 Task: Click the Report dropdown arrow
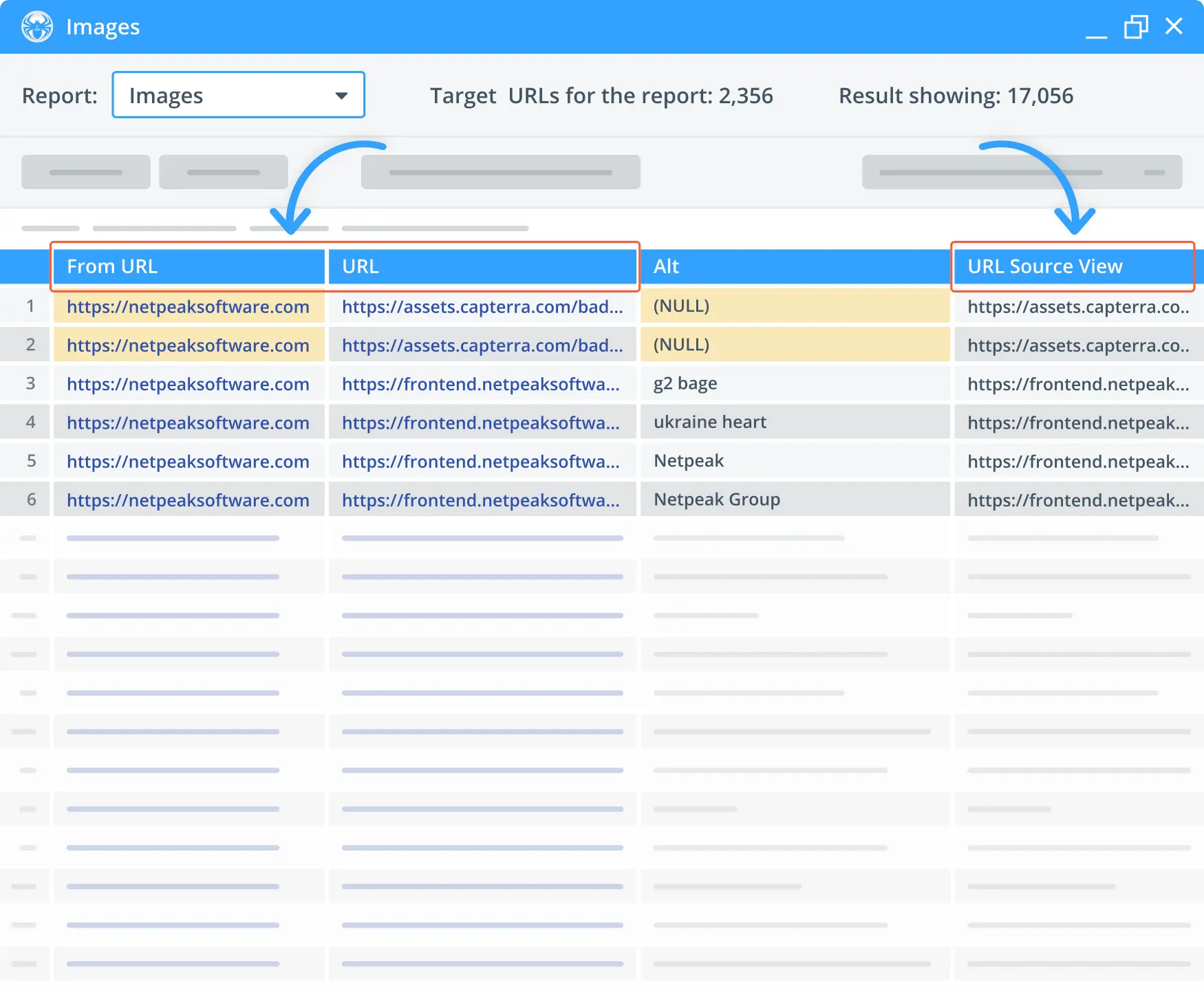coord(341,96)
